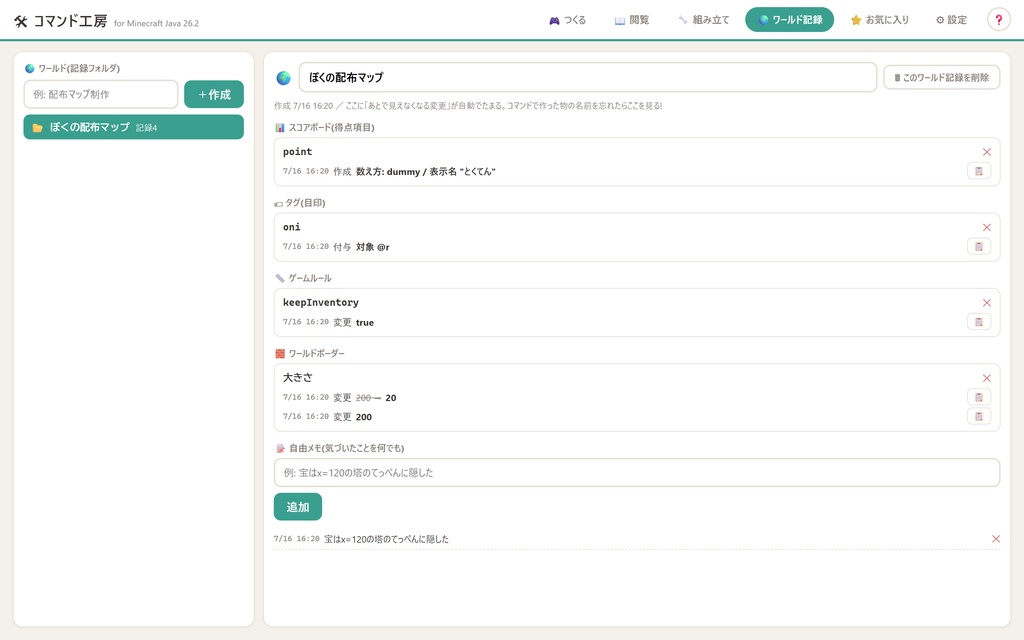This screenshot has height=640, width=1024.
Task: Go to the 組み立て tab
Action: 703,20
